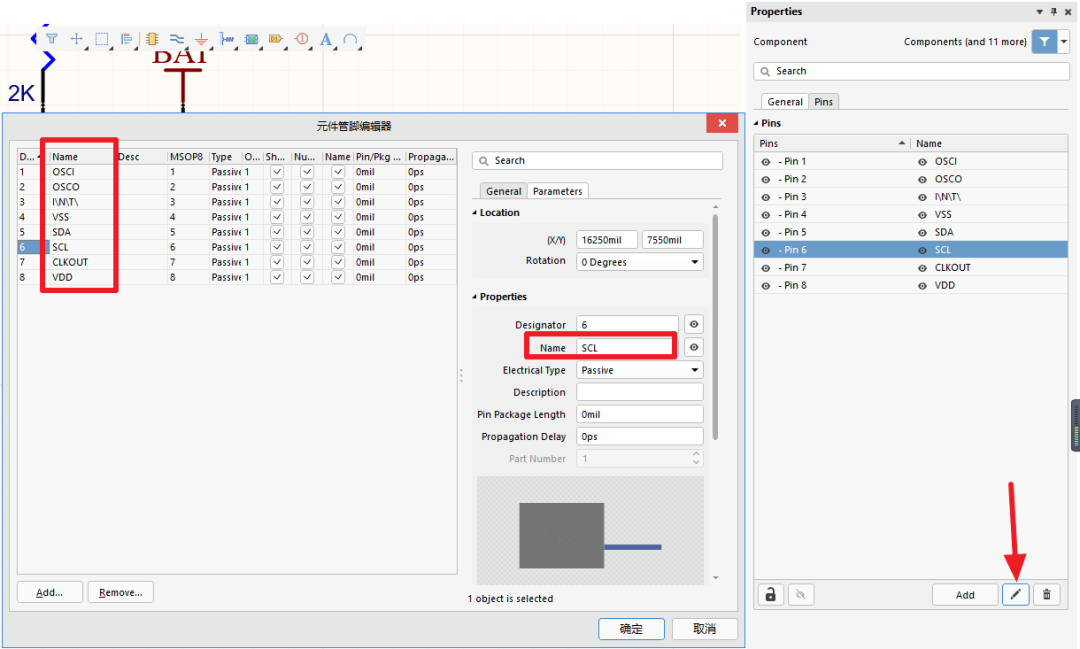Collapse the Location section

click(x=475, y=213)
